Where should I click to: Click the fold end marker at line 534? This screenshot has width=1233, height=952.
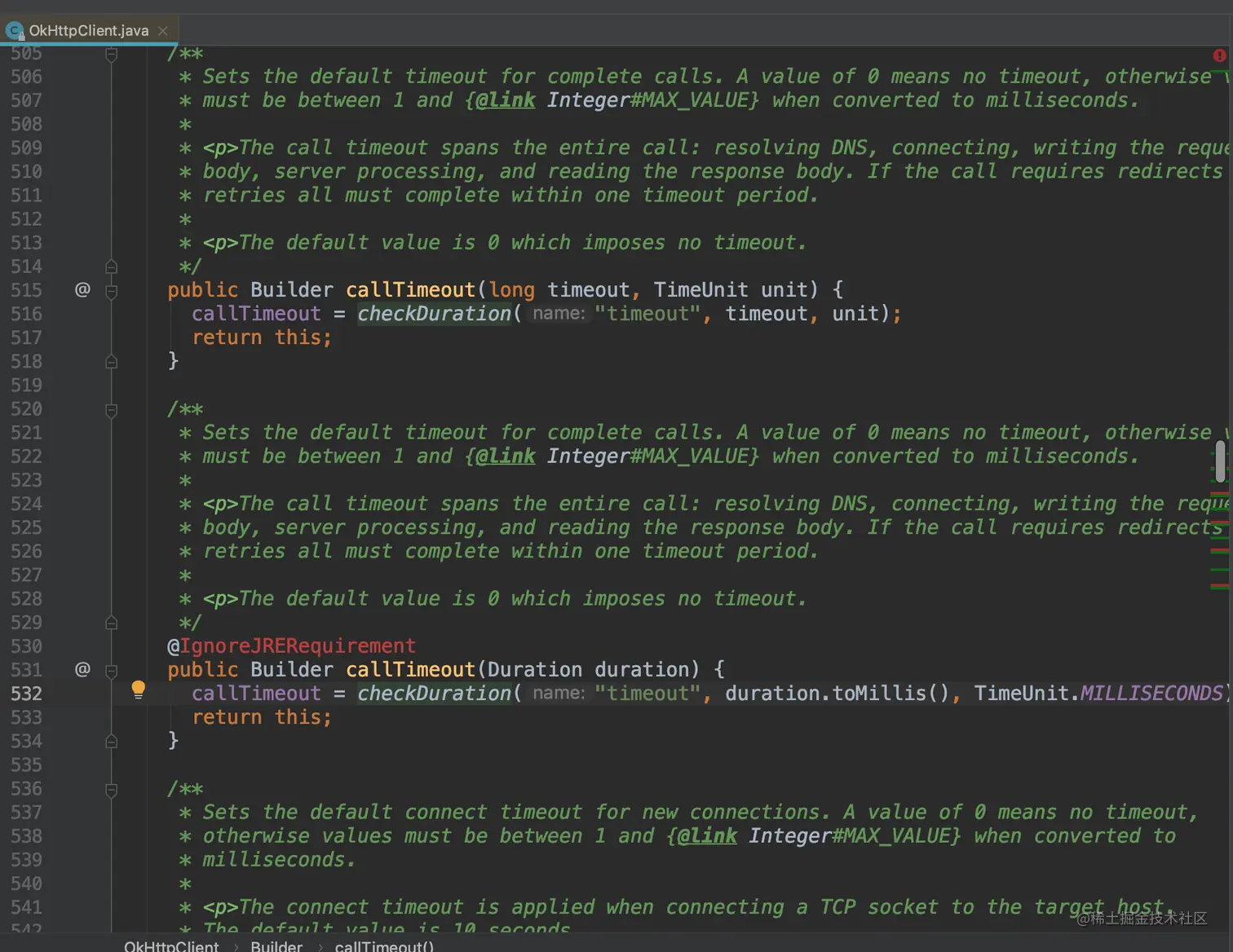112,741
